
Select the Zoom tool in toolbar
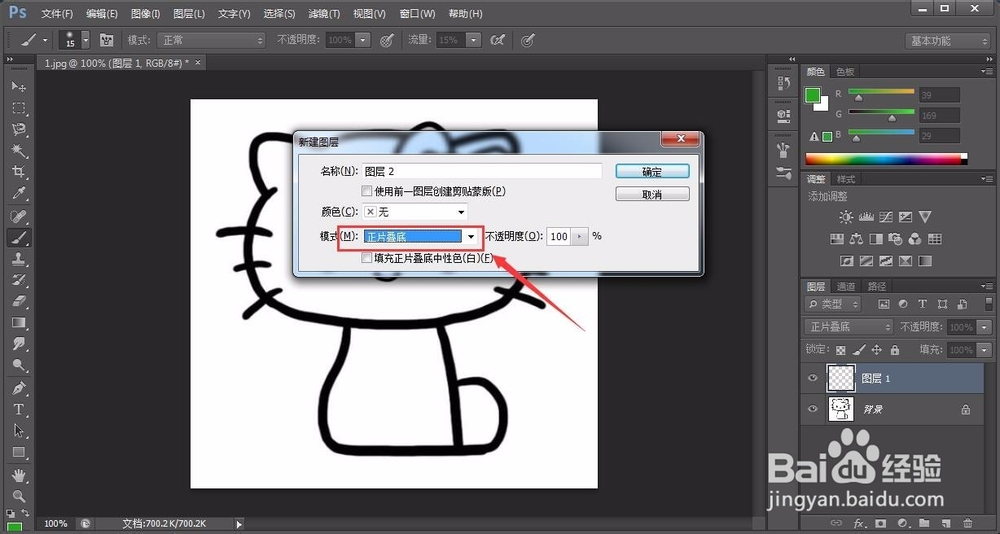point(18,496)
